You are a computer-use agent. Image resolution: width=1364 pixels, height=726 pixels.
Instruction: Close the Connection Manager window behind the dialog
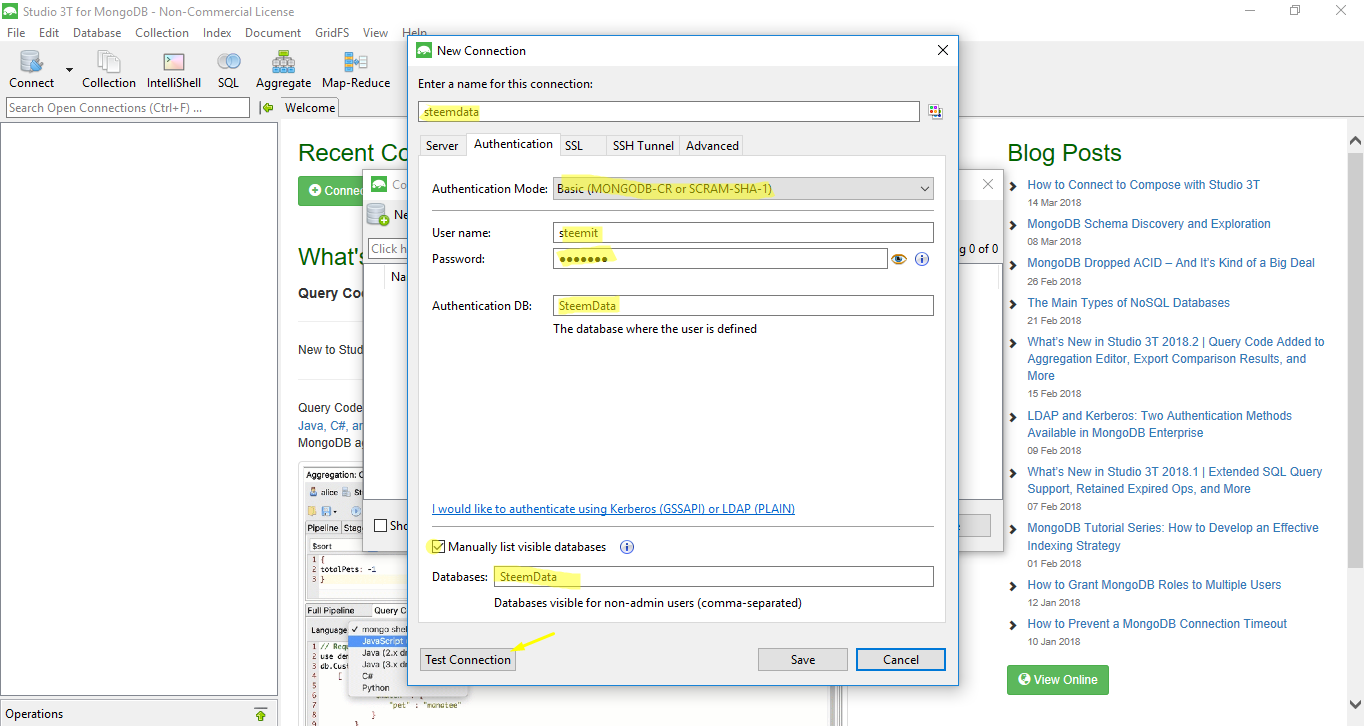pos(988,184)
